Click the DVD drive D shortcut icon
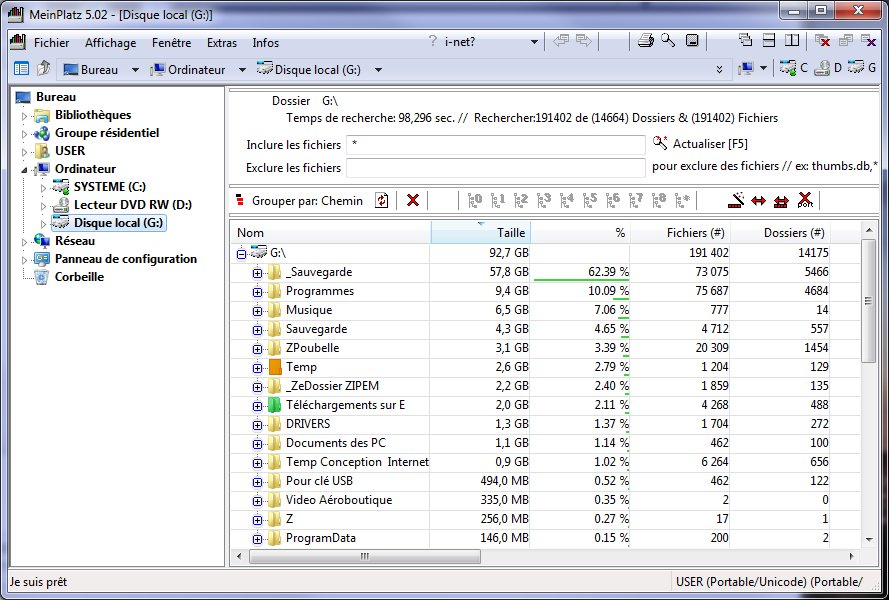This screenshot has height=600, width=889. [x=822, y=69]
